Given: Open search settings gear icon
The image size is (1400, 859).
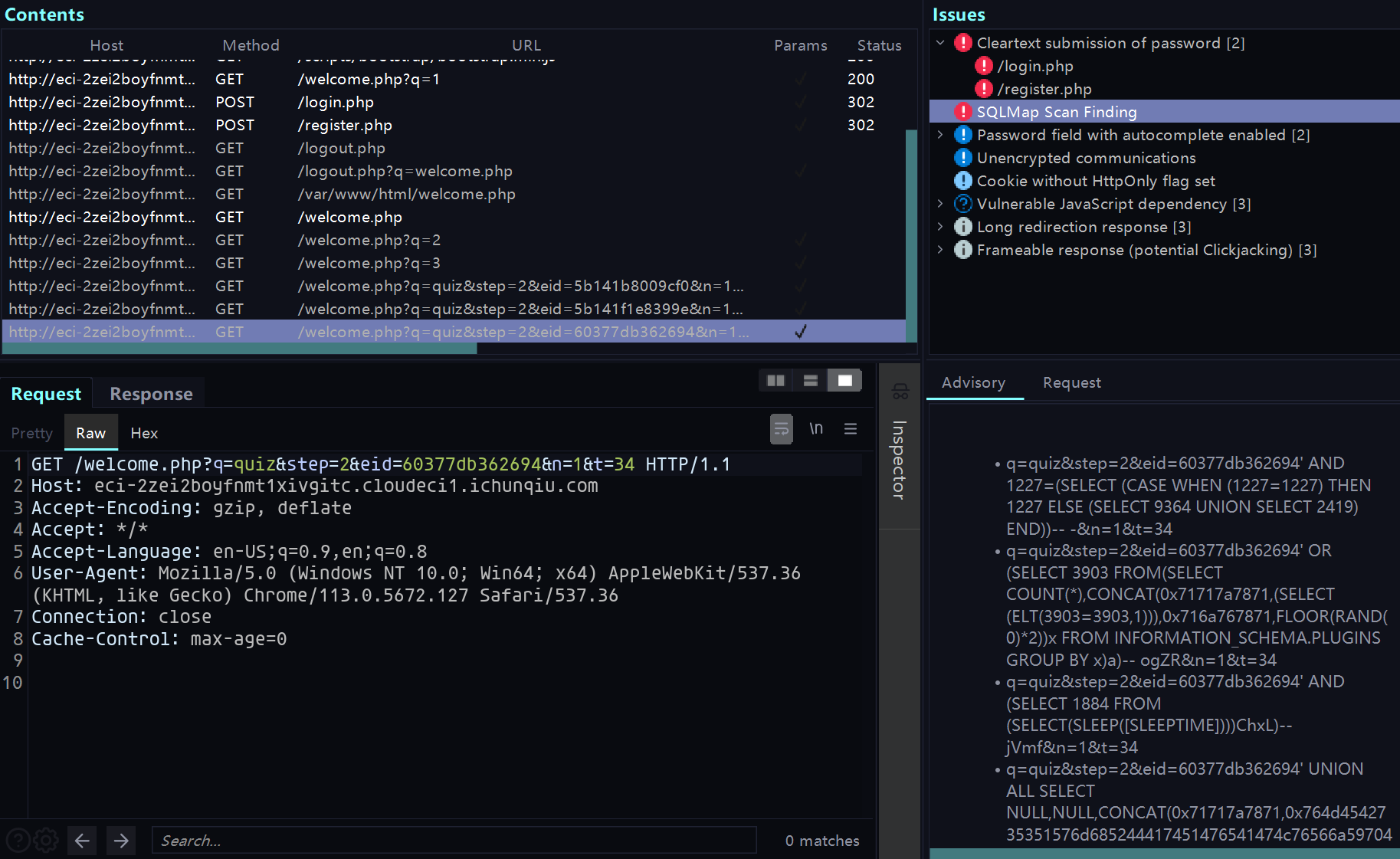Looking at the screenshot, I should (x=46, y=841).
